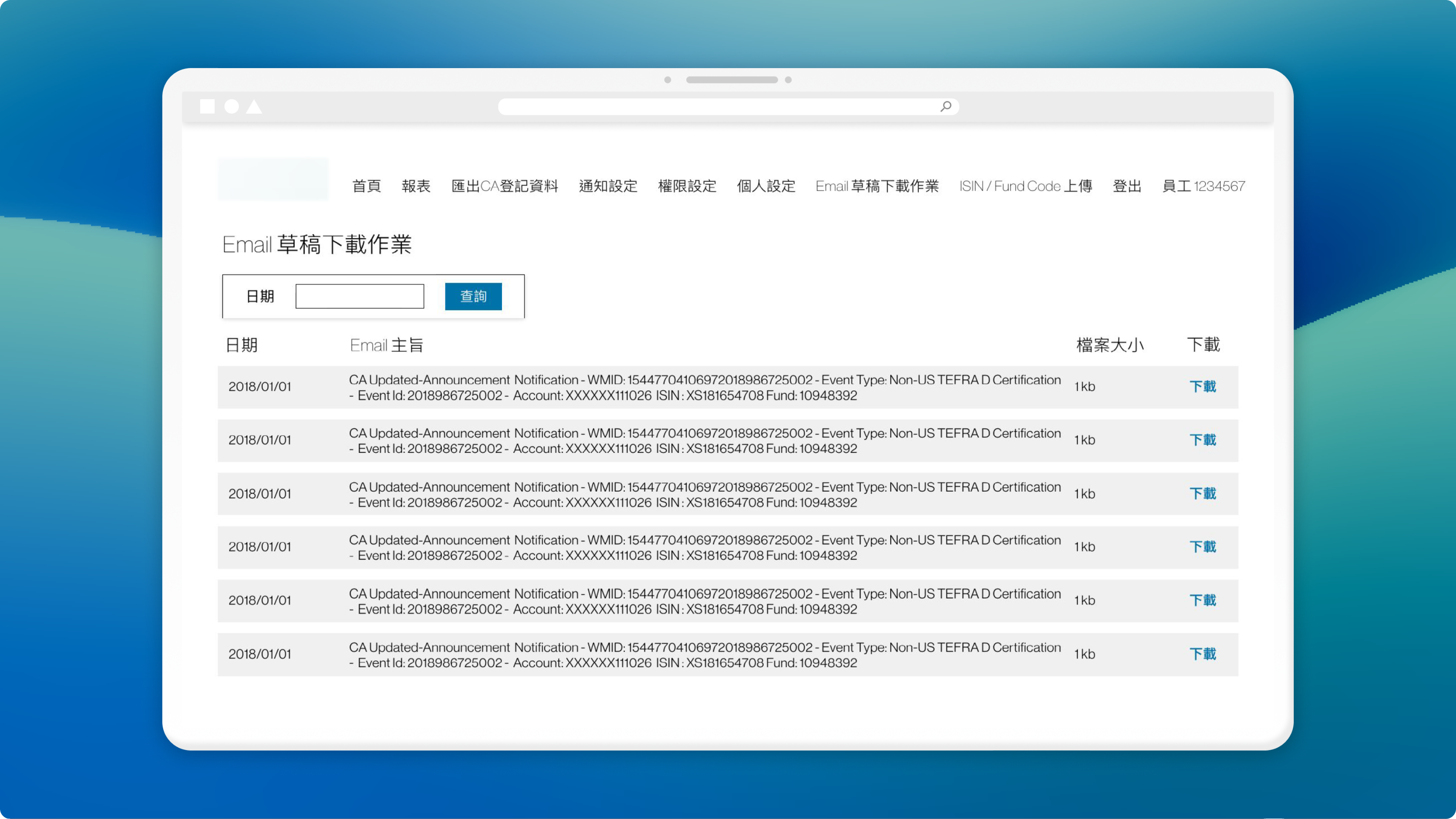Screen dimensions: 1456x819
Task: Click the site logo placeholder
Action: [x=273, y=179]
